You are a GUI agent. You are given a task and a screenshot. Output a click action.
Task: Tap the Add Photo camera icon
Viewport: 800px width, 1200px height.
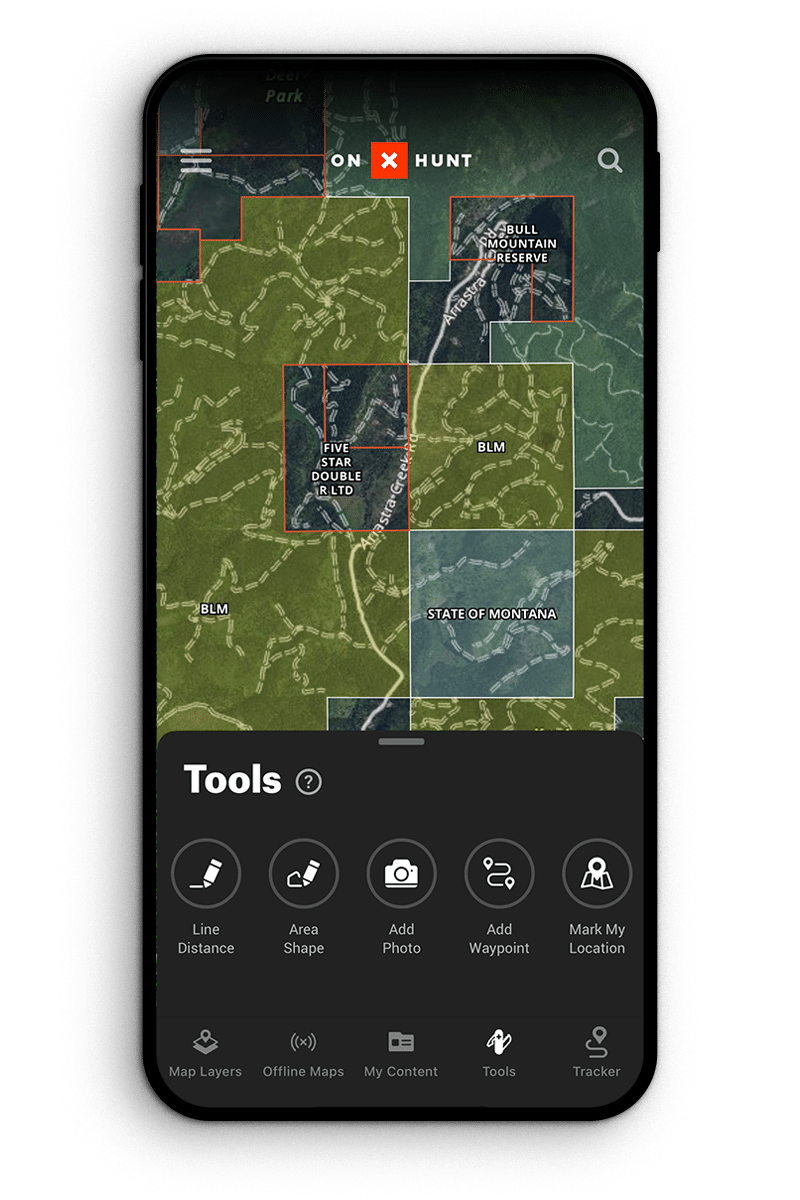pos(402,873)
